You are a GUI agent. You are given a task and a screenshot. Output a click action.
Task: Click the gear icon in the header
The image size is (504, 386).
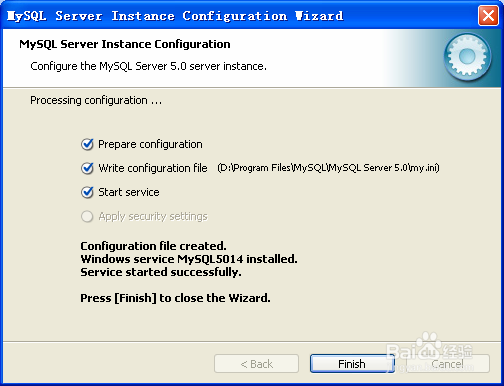pyautogui.click(x=467, y=57)
